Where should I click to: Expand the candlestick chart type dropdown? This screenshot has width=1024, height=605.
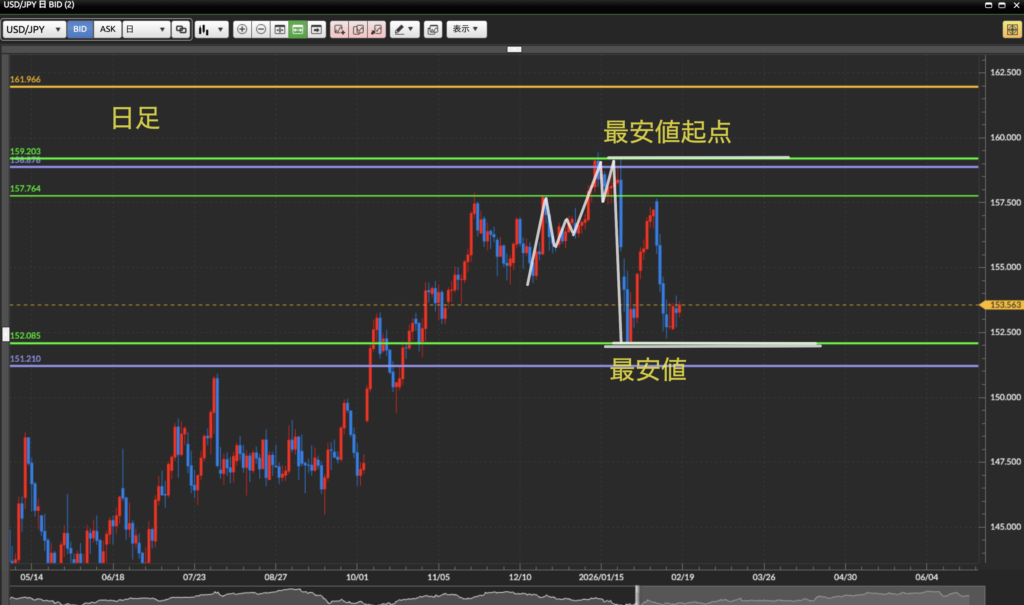(x=208, y=30)
